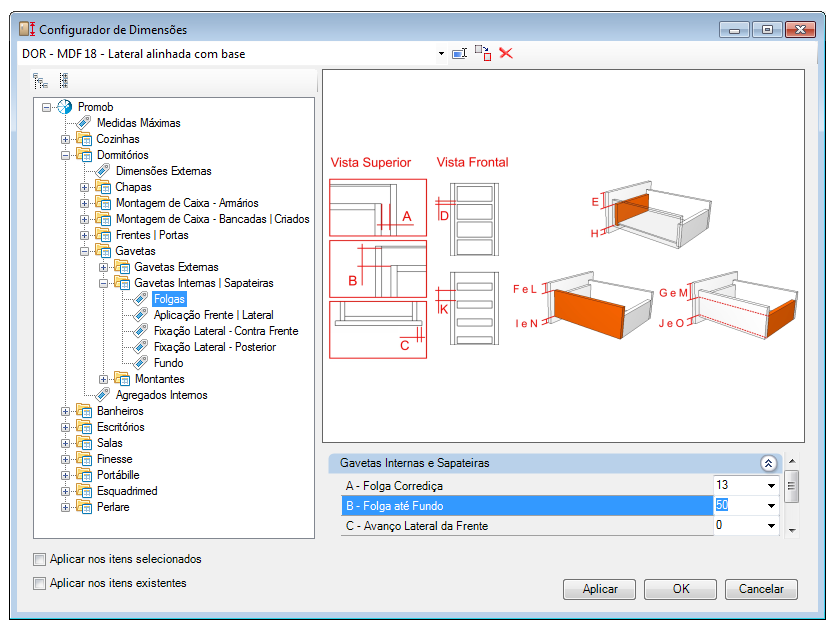Screen dimensions: 835x624
Task: Open A - Folga Corrediça value dropdown
Action: [771, 486]
